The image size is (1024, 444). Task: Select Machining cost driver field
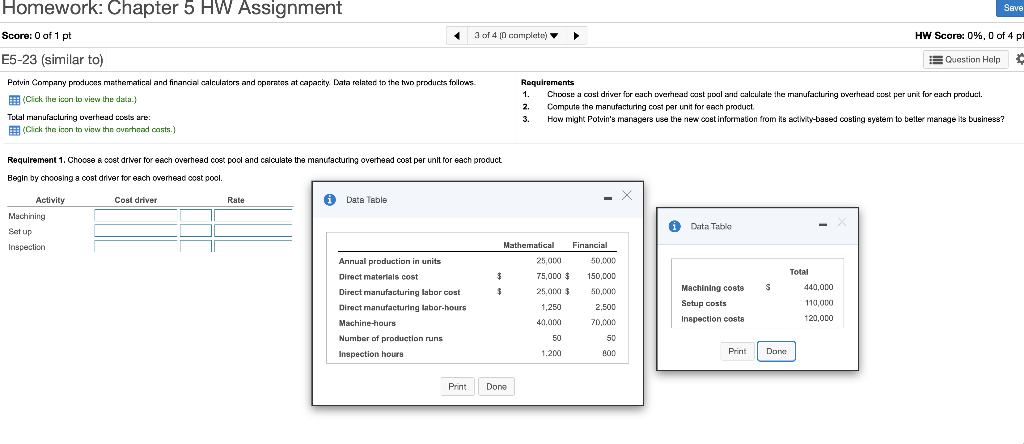click(x=136, y=215)
